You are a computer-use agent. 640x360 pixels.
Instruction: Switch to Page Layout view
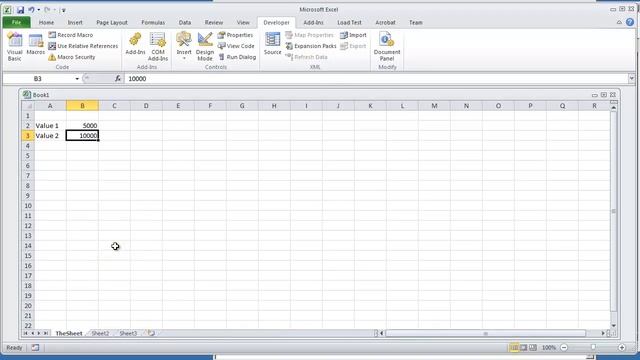point(524,348)
